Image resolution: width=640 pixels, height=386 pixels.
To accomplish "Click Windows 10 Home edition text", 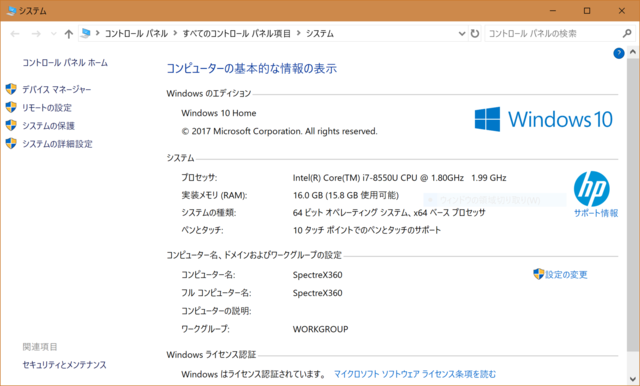I will point(219,113).
